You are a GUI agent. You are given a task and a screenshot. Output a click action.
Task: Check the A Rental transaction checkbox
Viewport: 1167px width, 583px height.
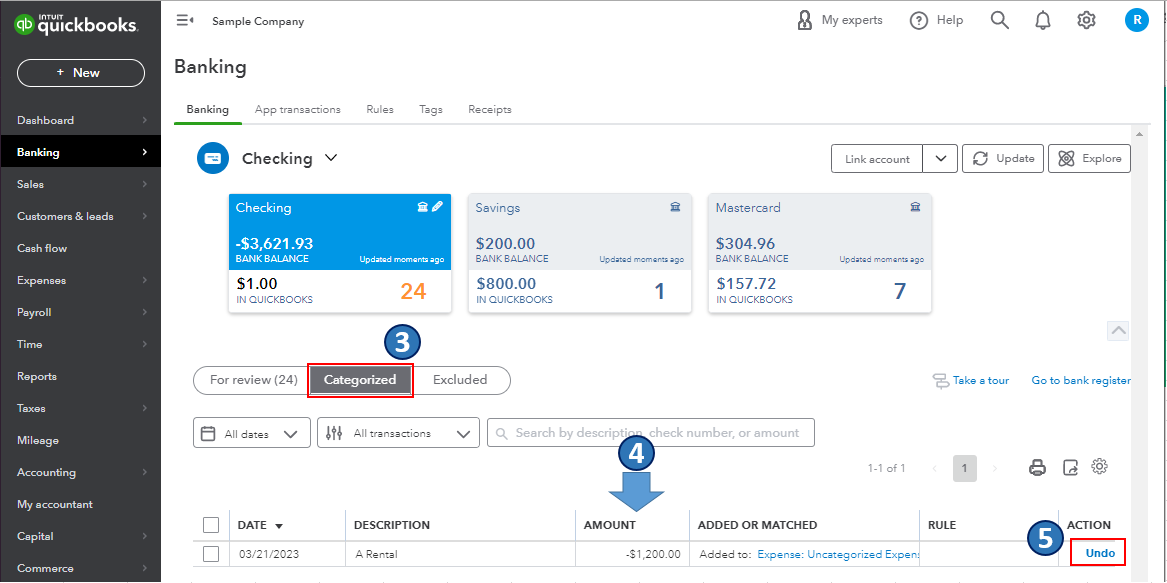211,554
